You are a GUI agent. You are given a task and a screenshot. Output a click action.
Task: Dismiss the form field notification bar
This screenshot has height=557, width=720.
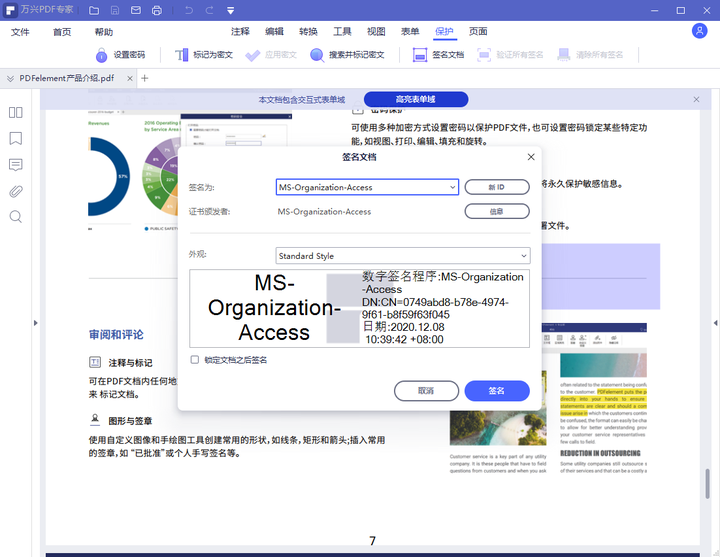point(696,99)
